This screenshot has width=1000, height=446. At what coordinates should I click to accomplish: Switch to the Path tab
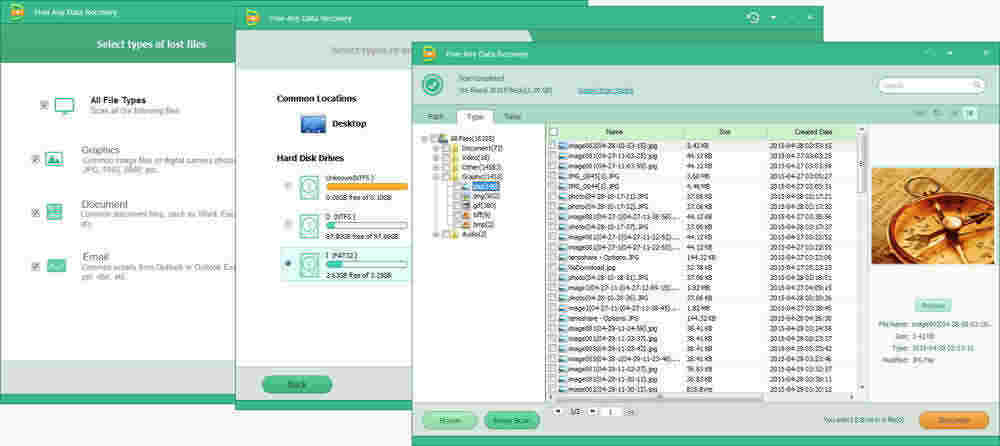tap(435, 117)
